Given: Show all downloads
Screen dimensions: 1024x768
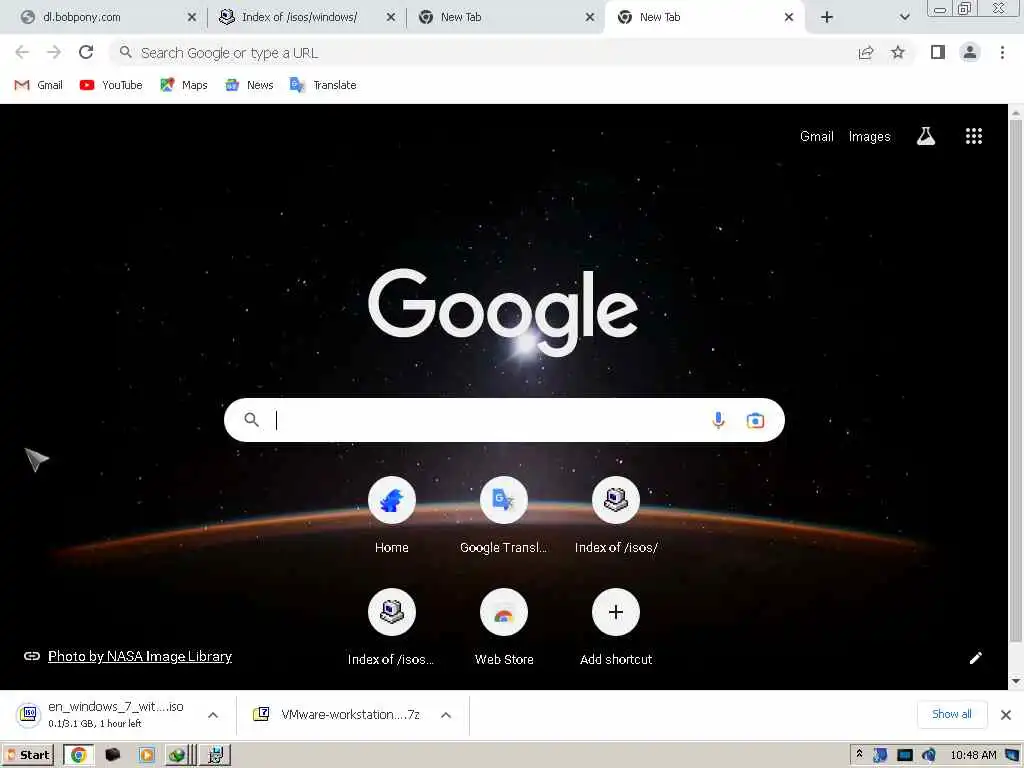Looking at the screenshot, I should click(x=952, y=714).
